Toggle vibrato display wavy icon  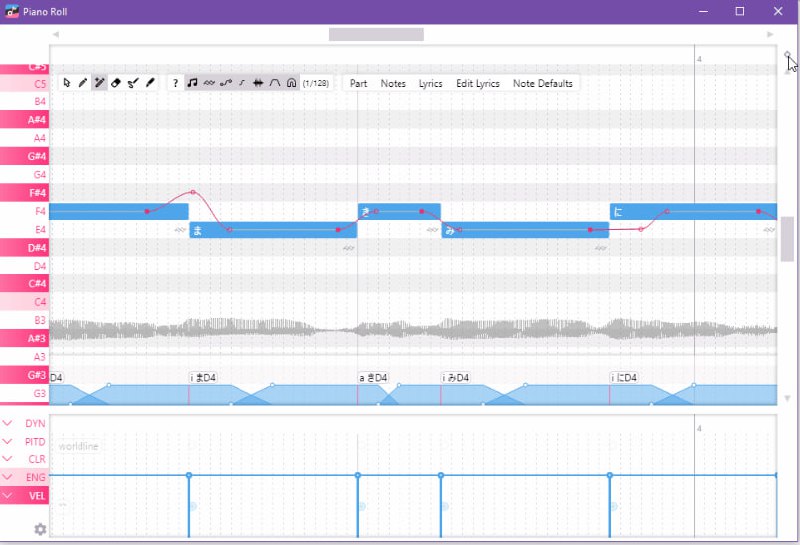(209, 84)
